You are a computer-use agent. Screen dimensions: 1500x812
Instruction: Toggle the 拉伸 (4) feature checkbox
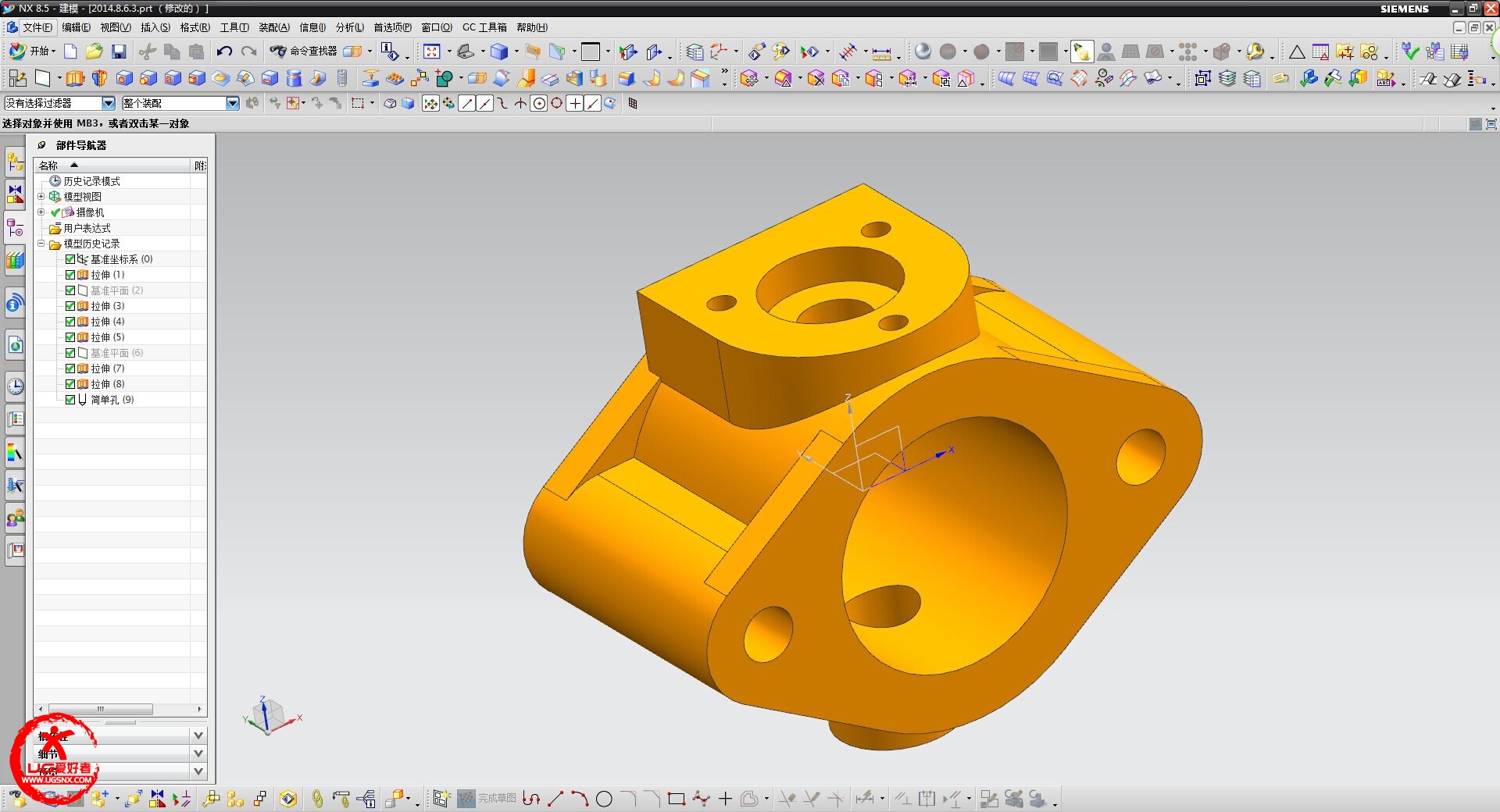tap(70, 322)
